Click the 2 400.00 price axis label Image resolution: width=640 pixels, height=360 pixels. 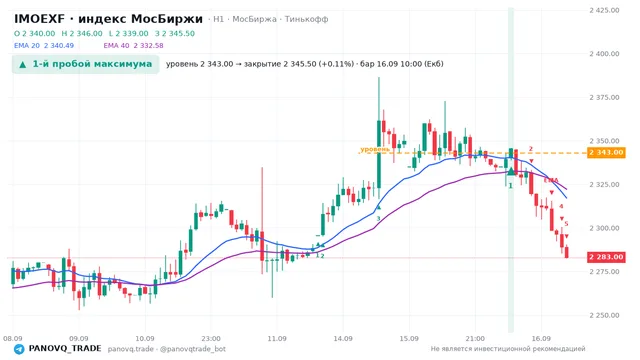pos(604,54)
